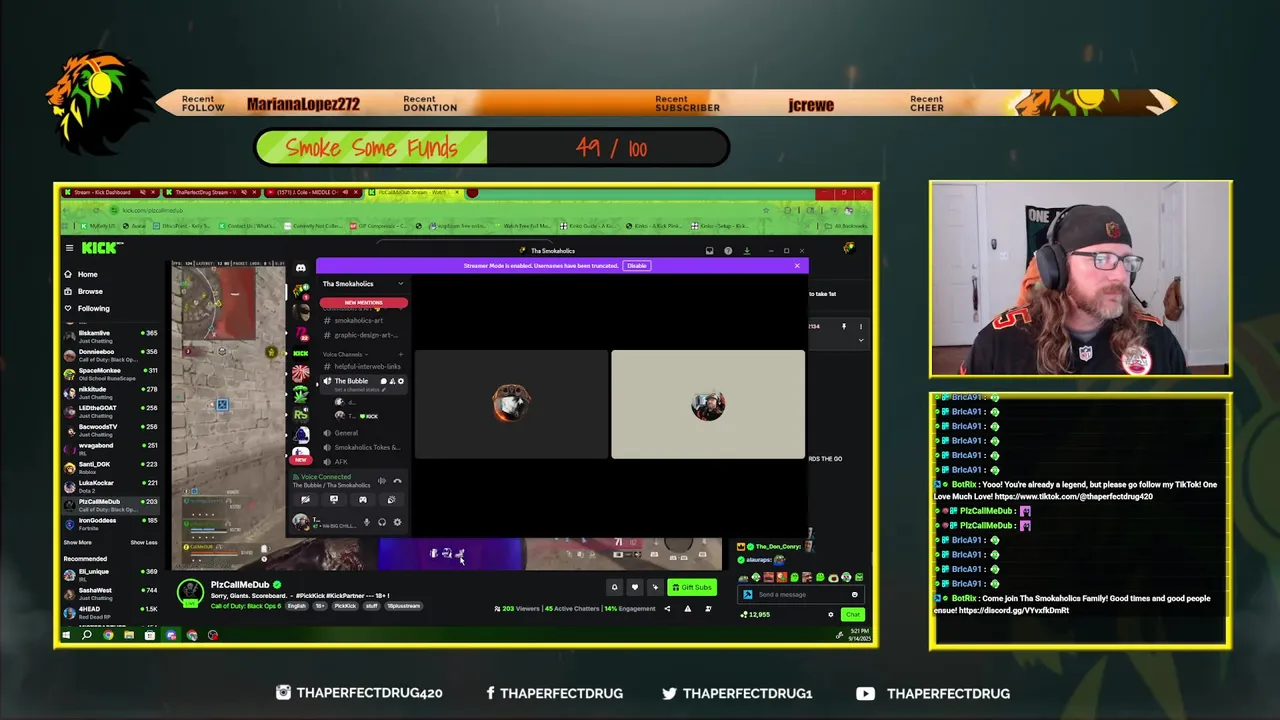This screenshot has height=720, width=1280.
Task: Click the Smoke Some Funds goal bar
Action: (x=491, y=148)
